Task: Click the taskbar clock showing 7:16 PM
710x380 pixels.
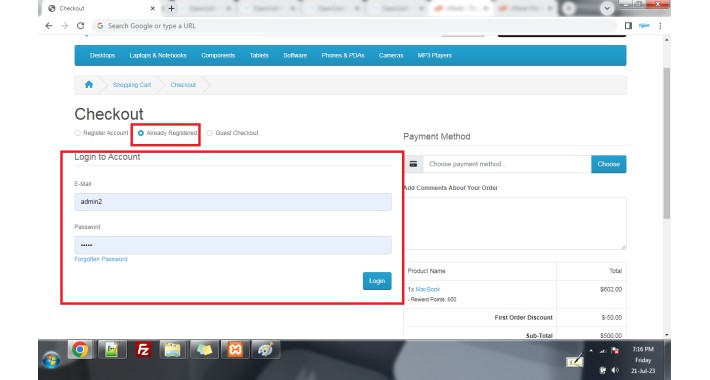Action: (643, 360)
